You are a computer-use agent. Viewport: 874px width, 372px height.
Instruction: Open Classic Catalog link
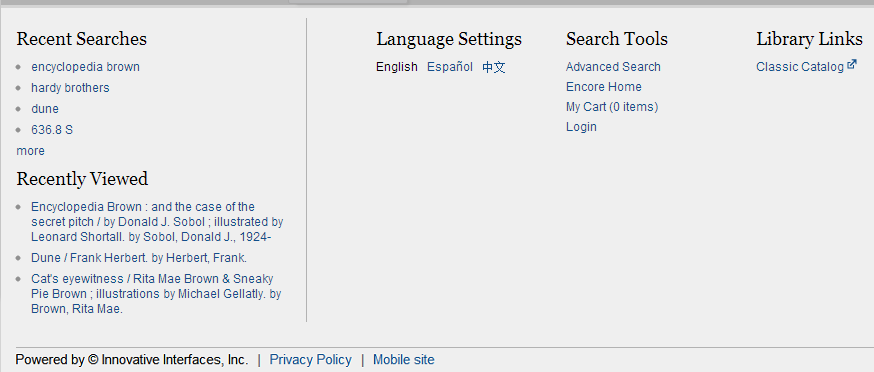coord(800,67)
